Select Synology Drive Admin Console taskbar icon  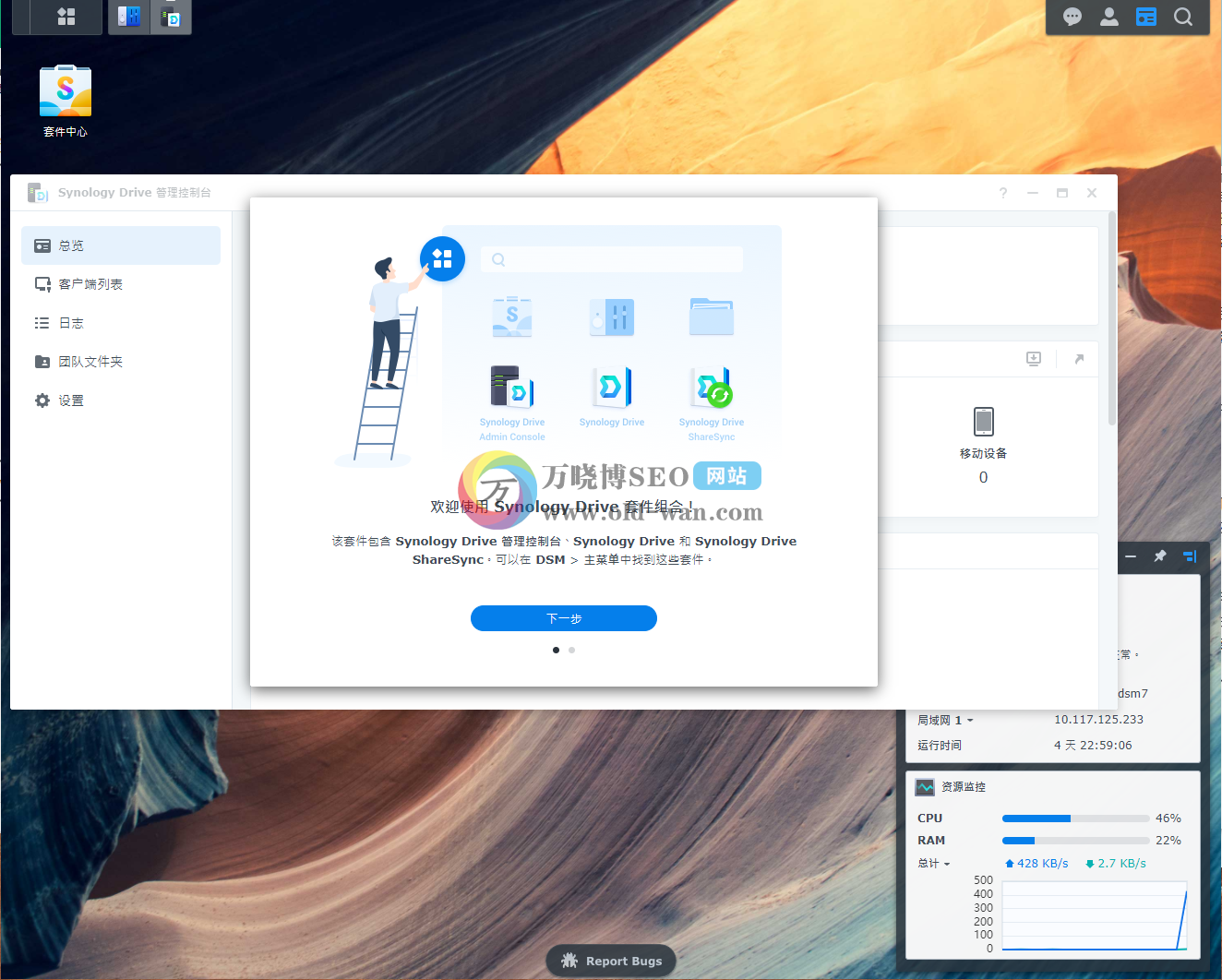(171, 17)
